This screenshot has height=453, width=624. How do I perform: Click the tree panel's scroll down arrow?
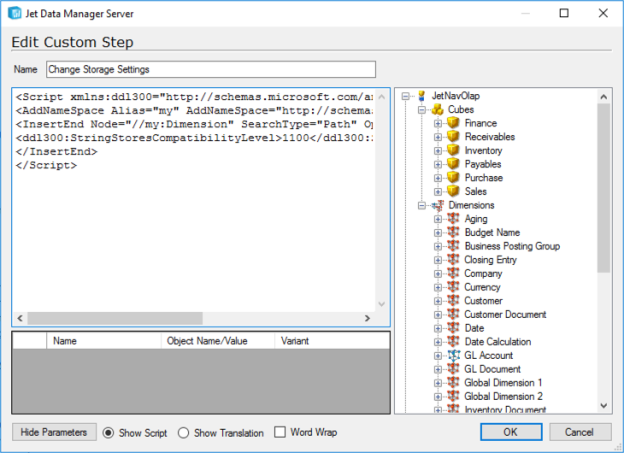[604, 406]
